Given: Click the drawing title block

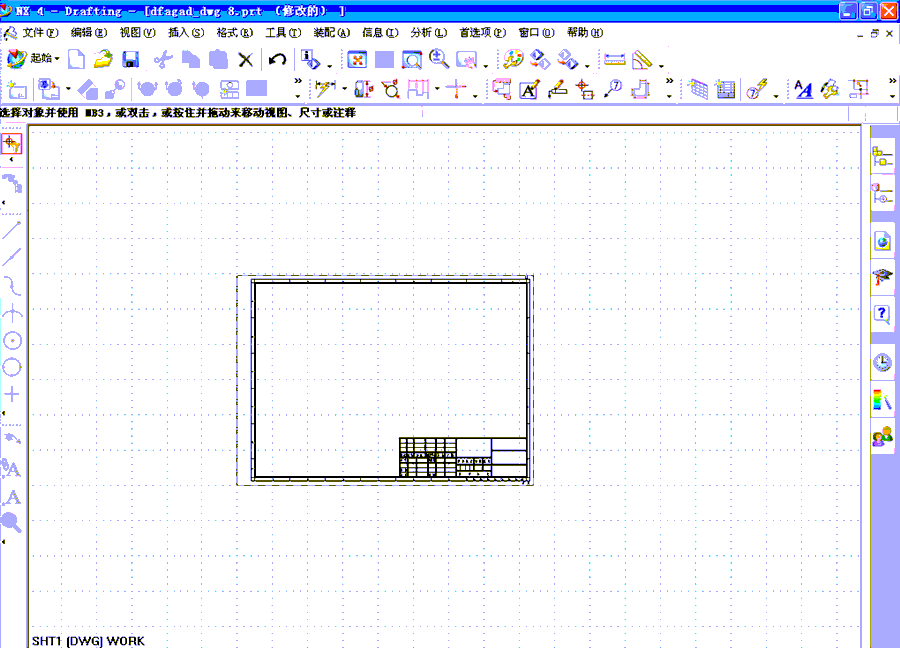Looking at the screenshot, I should tap(463, 457).
